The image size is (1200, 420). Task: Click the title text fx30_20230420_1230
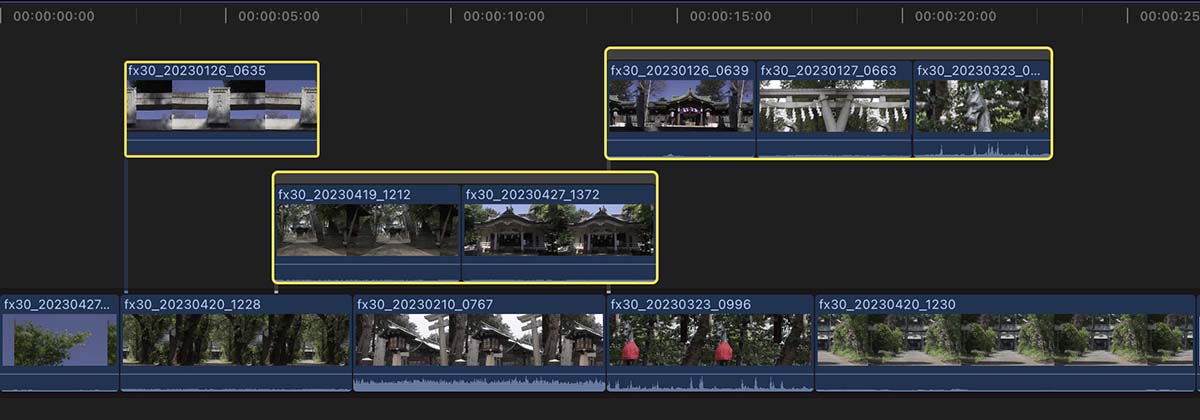pos(888,304)
